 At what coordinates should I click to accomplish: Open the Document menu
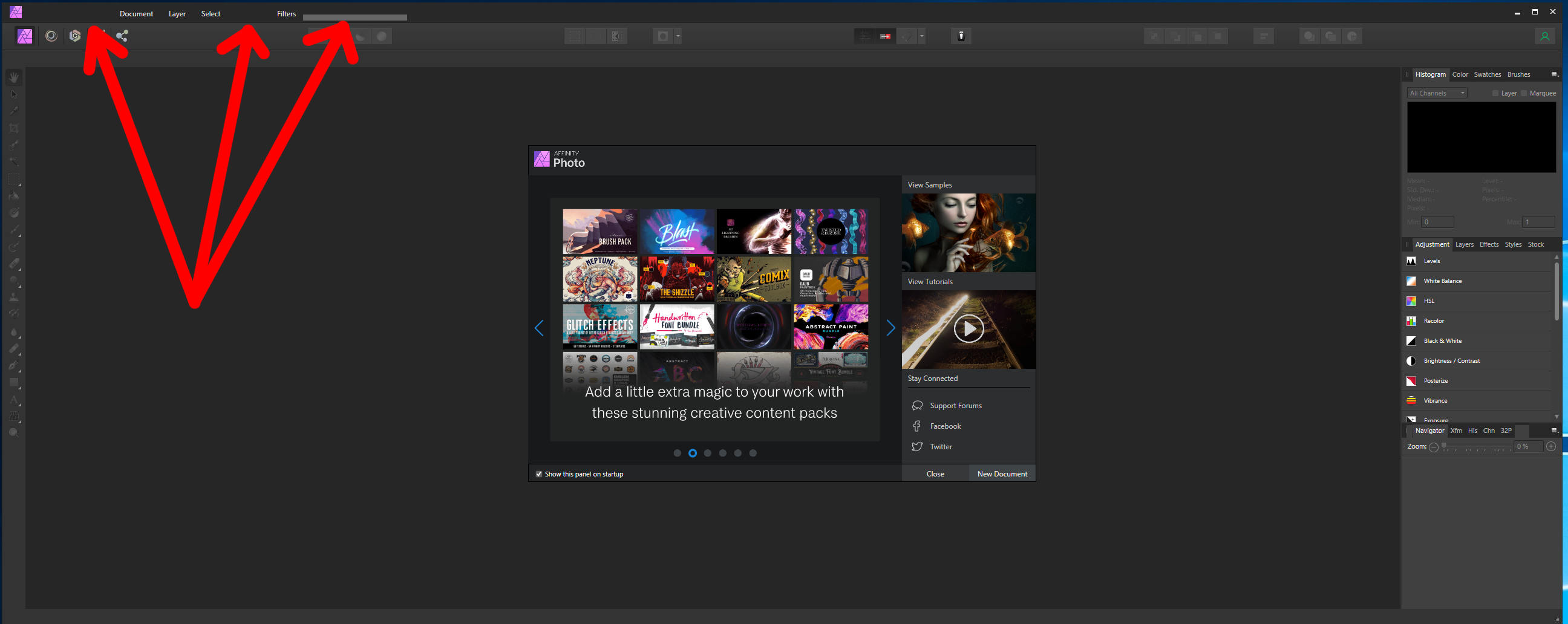pyautogui.click(x=136, y=13)
